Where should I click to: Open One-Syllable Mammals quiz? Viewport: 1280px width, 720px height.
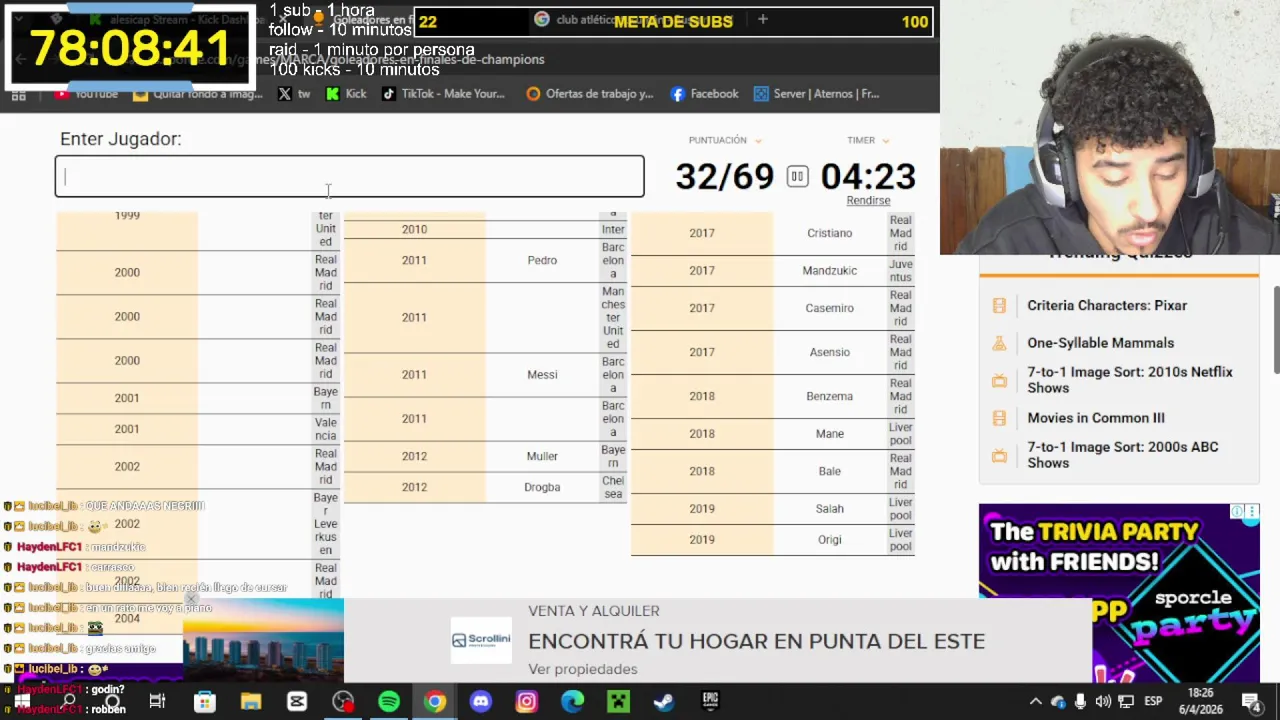1100,343
